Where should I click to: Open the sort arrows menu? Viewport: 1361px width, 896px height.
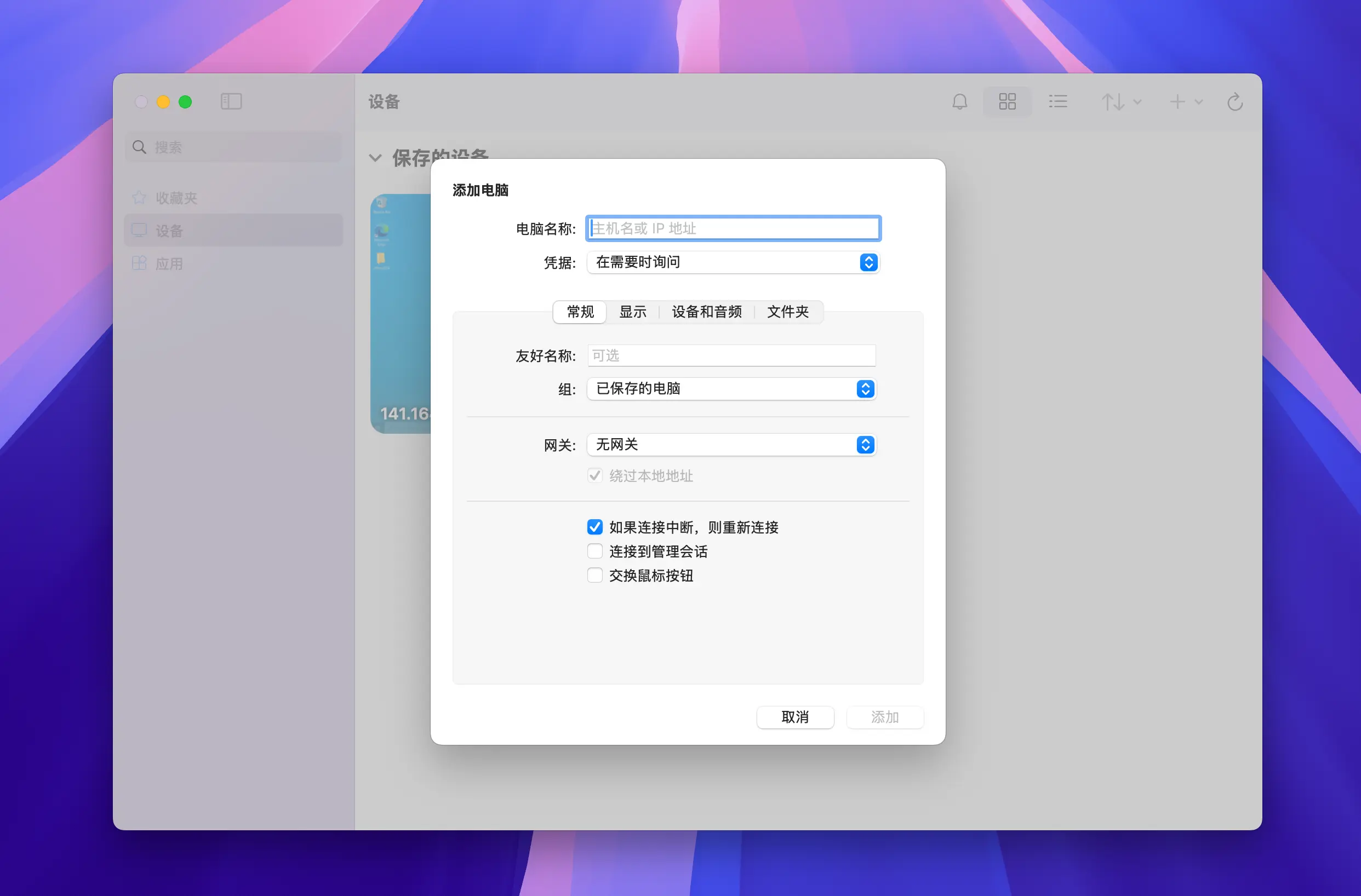1121,102
